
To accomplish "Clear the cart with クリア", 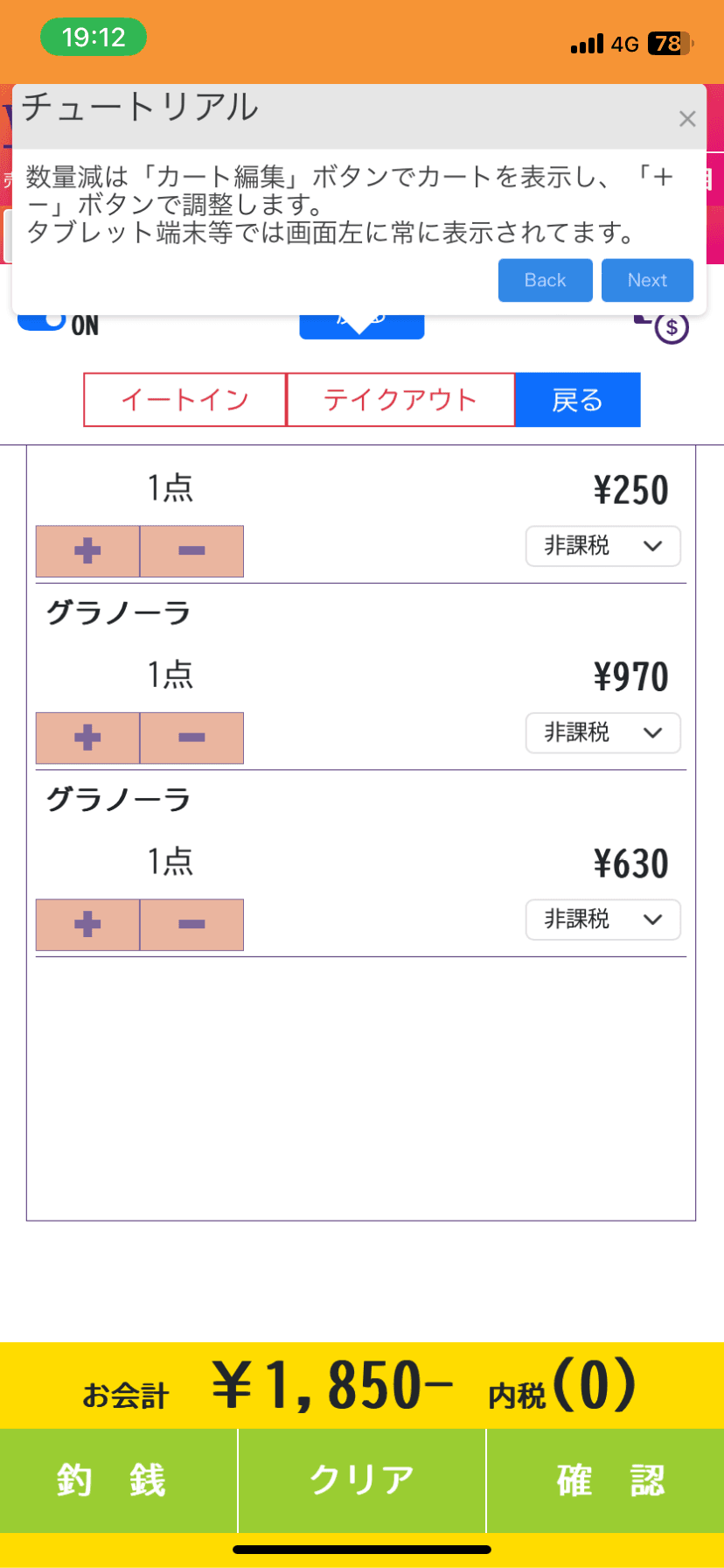I will click(362, 1480).
